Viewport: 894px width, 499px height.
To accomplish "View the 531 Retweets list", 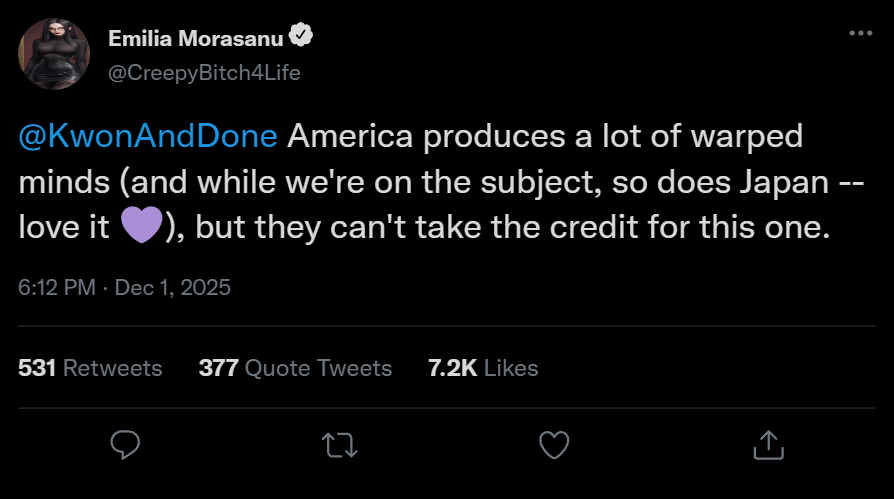I will pyautogui.click(x=90, y=368).
